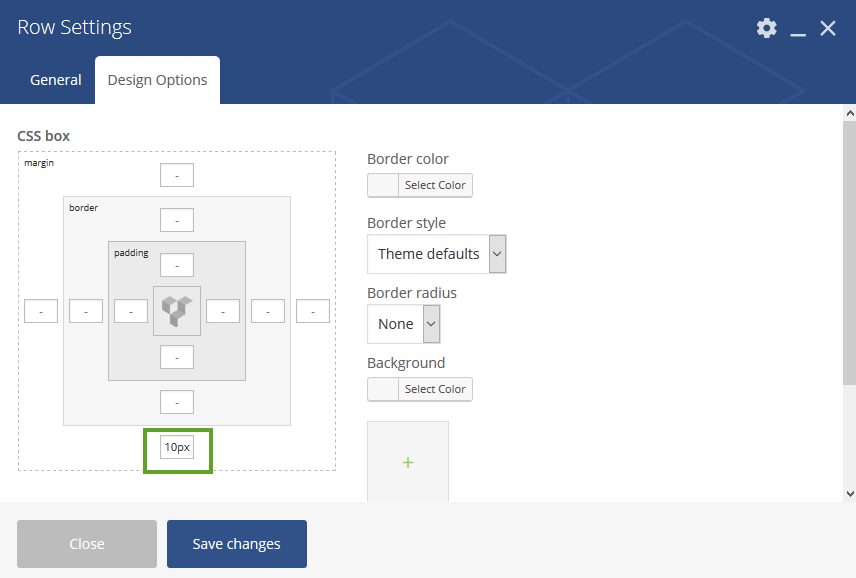
Task: Click the scrollbar up arrow
Action: [x=850, y=113]
